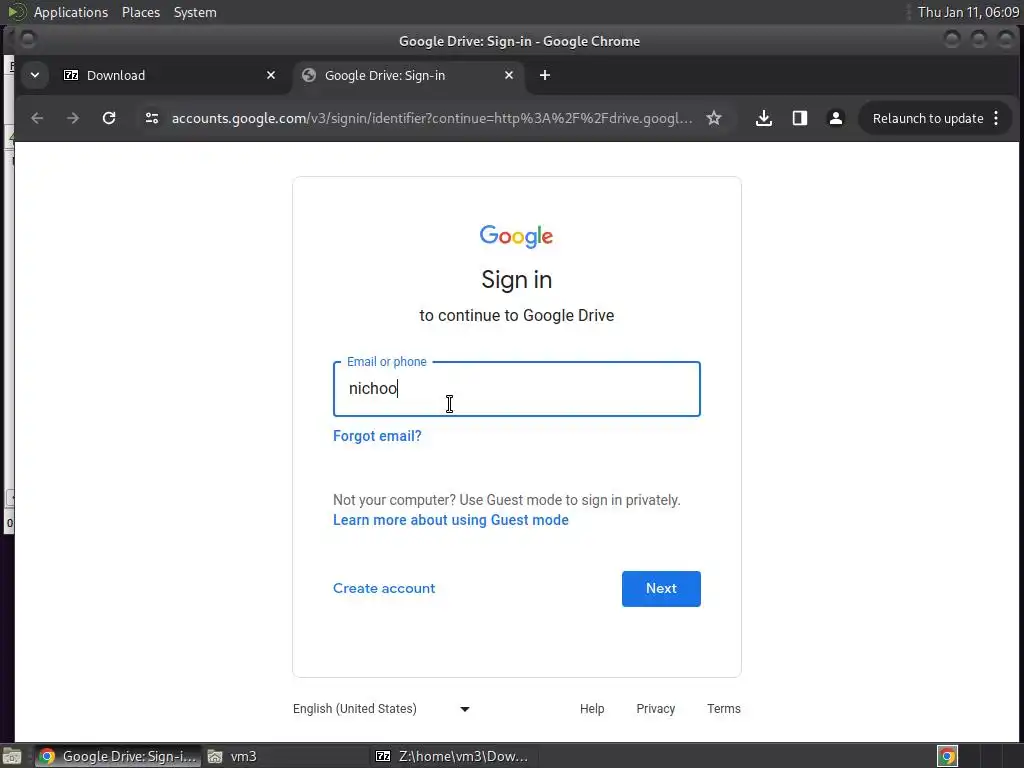Open the Applications menu
The width and height of the screenshot is (1024, 768).
pos(71,12)
